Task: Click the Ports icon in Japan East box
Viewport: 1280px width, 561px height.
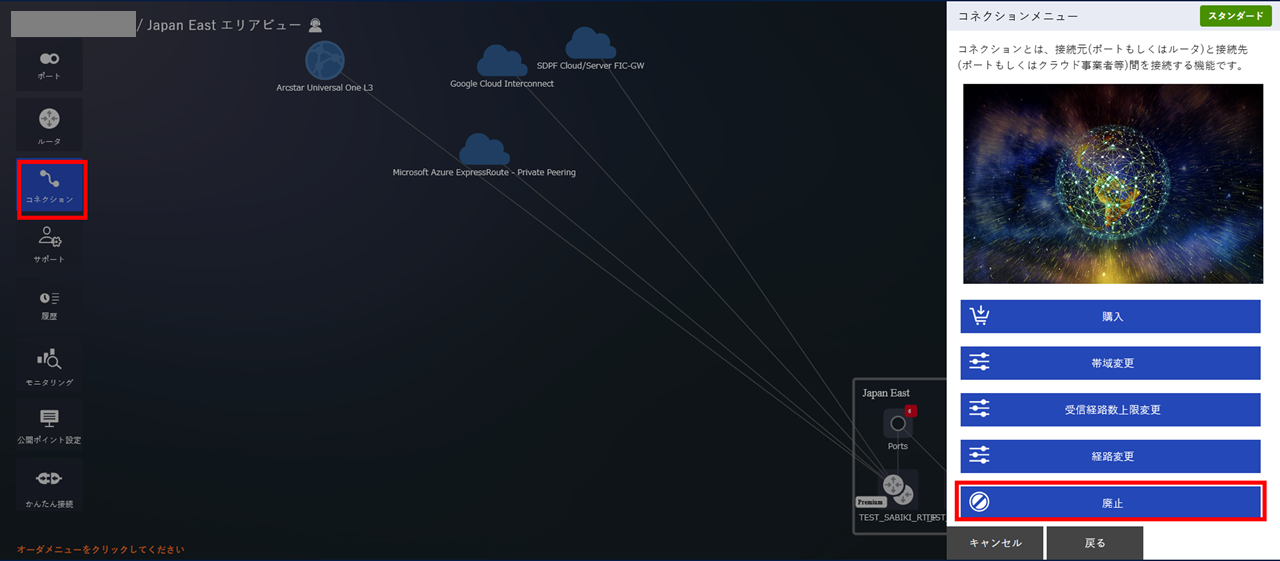Action: tap(898, 423)
